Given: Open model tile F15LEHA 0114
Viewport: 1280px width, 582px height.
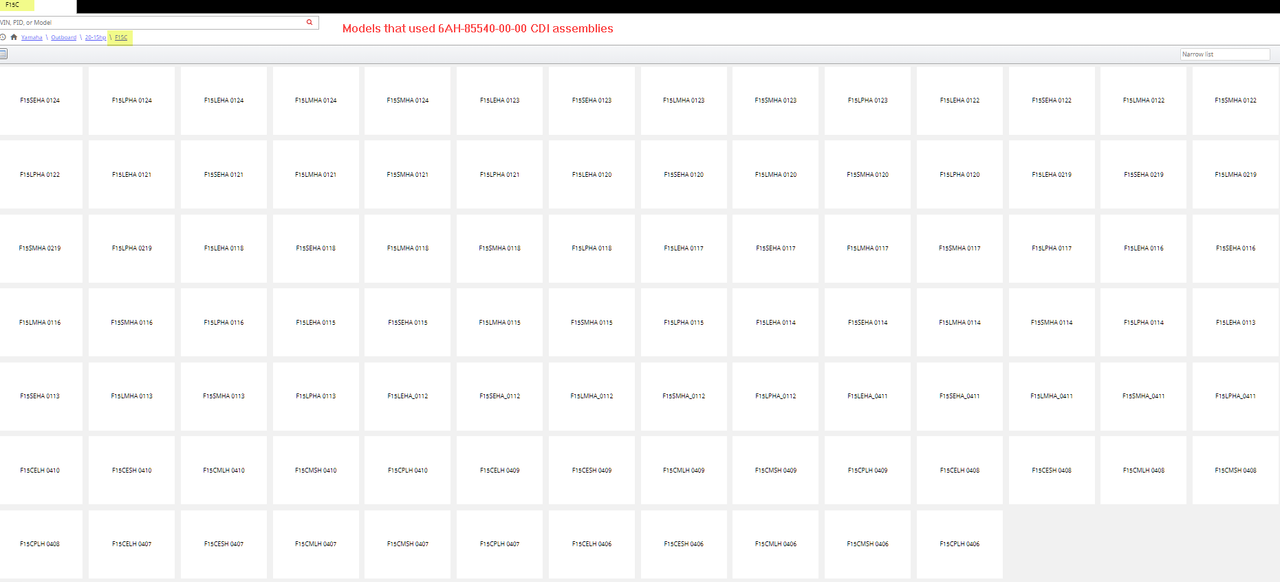Looking at the screenshot, I should point(776,322).
